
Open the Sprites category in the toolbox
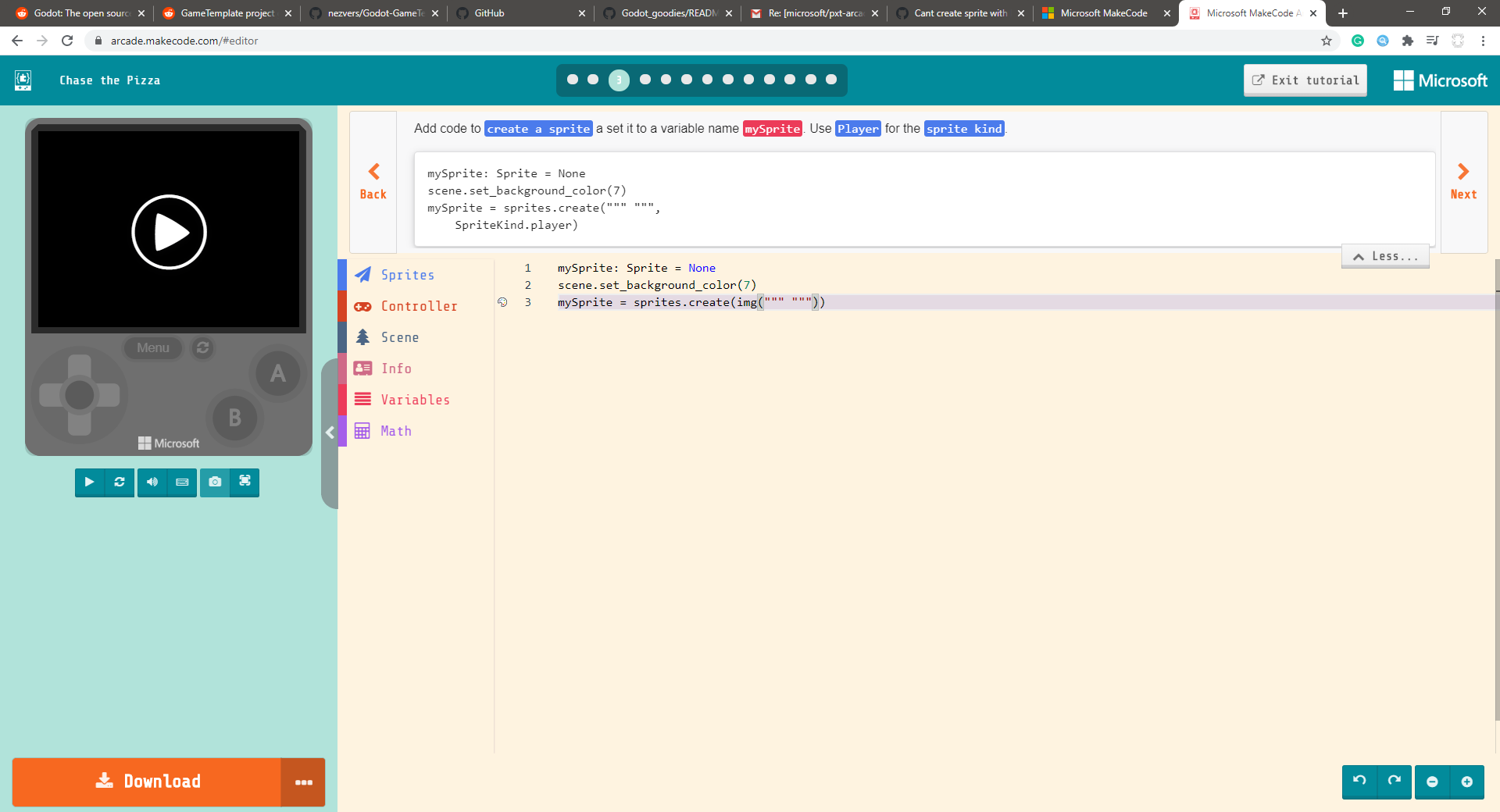coord(407,274)
